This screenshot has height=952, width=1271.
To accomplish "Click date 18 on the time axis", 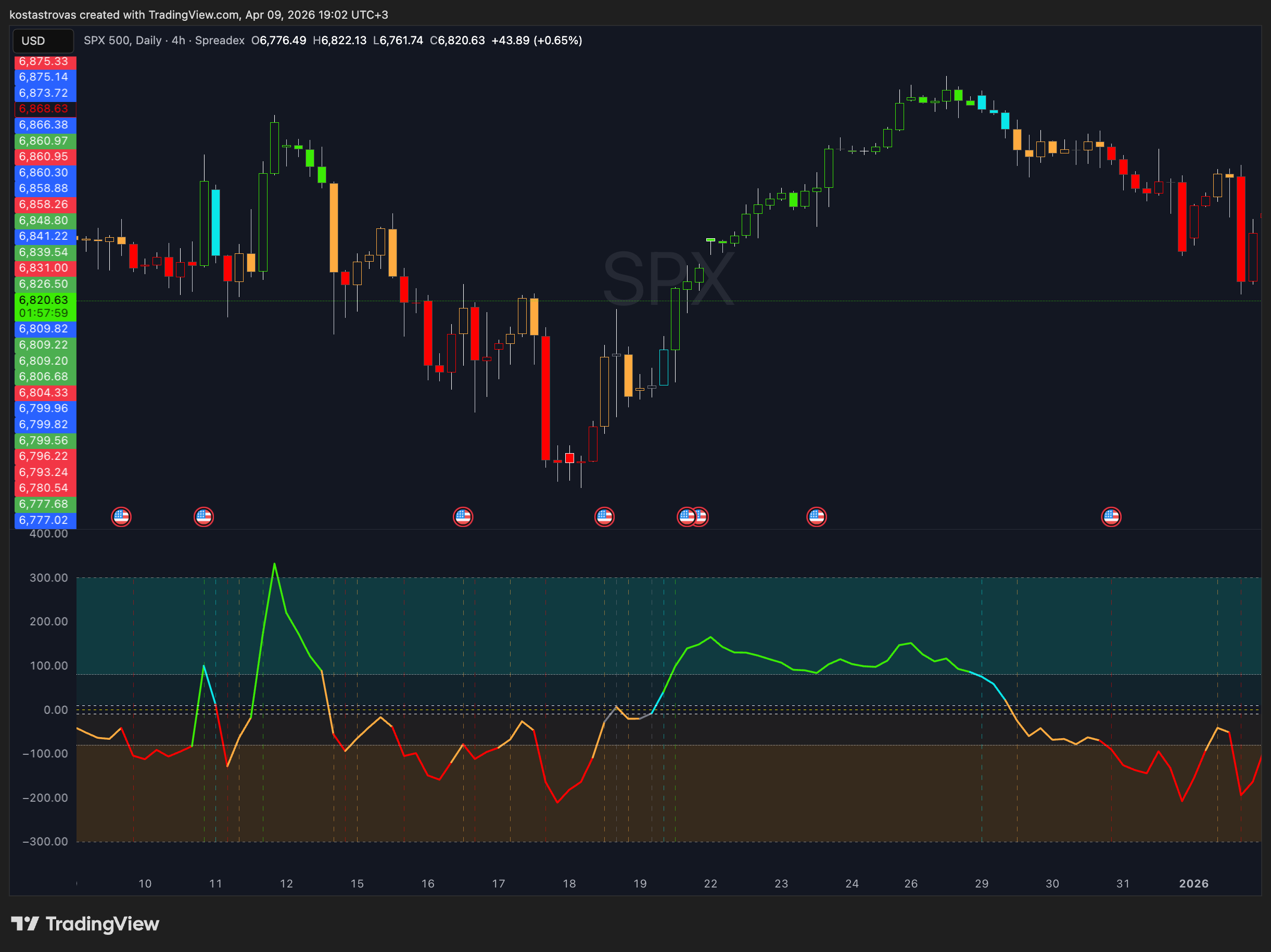I will [569, 884].
